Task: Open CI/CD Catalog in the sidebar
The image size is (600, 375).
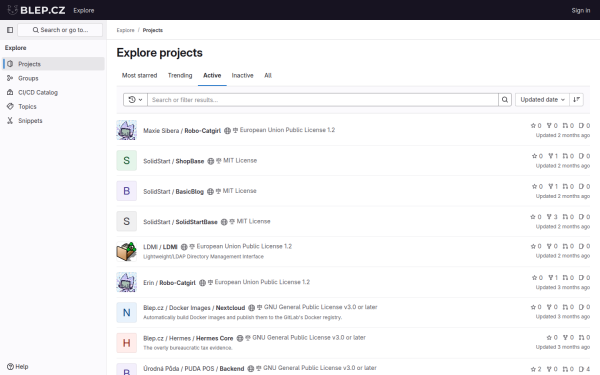Action: tap(54, 92)
